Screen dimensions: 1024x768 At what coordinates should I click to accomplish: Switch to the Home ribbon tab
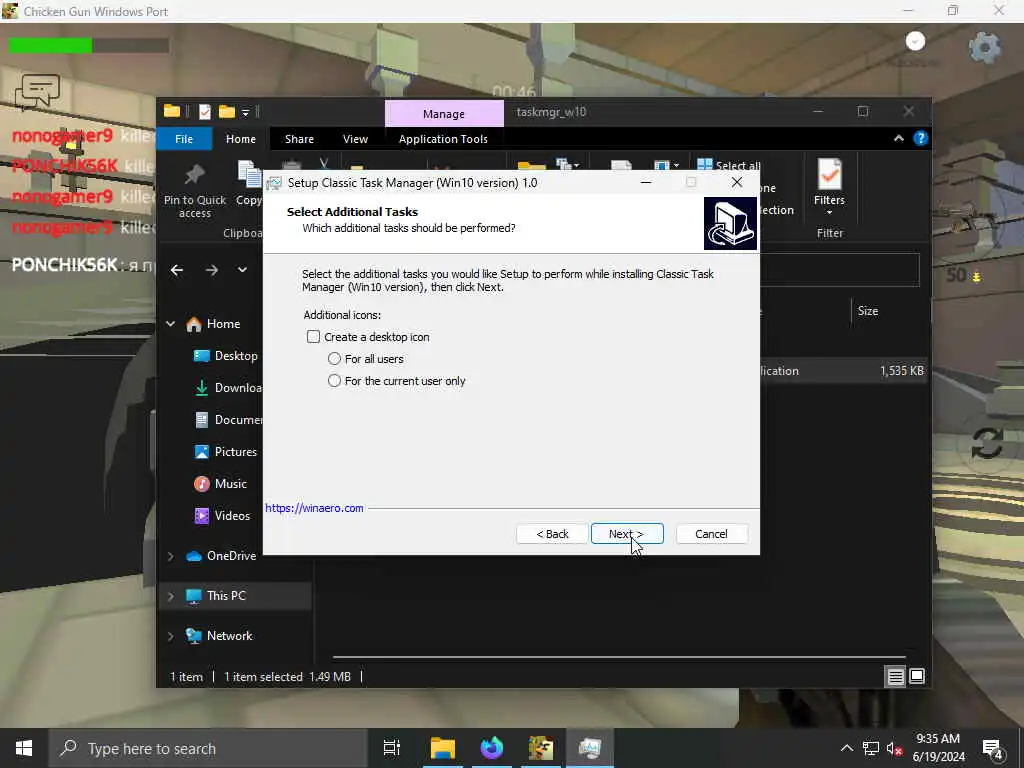[x=241, y=139]
